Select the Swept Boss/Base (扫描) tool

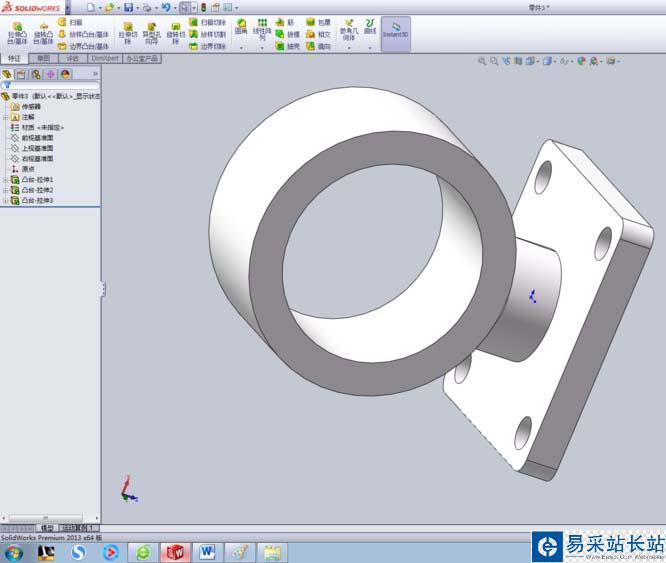71,22
